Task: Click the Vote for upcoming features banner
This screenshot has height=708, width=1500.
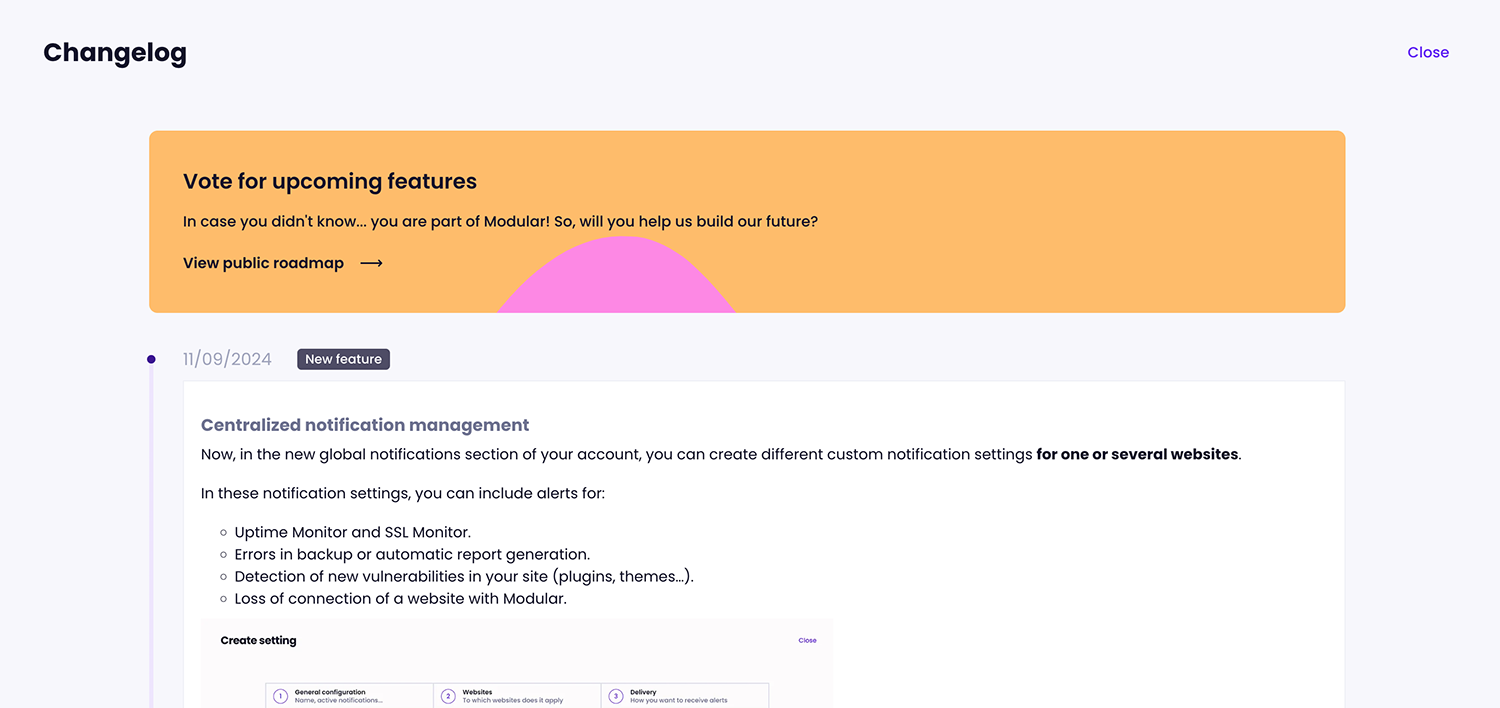Action: pos(747,220)
